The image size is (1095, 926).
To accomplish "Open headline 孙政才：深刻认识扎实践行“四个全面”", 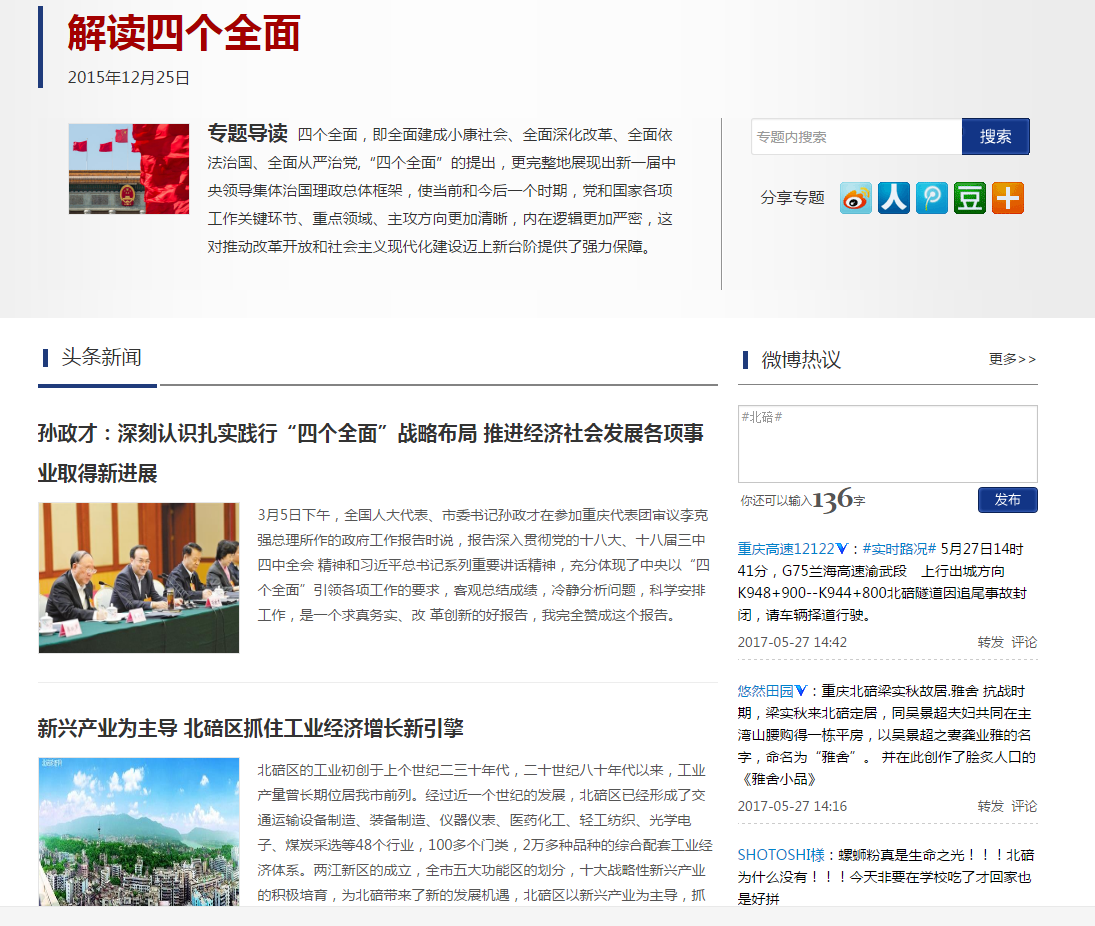I will (371, 453).
